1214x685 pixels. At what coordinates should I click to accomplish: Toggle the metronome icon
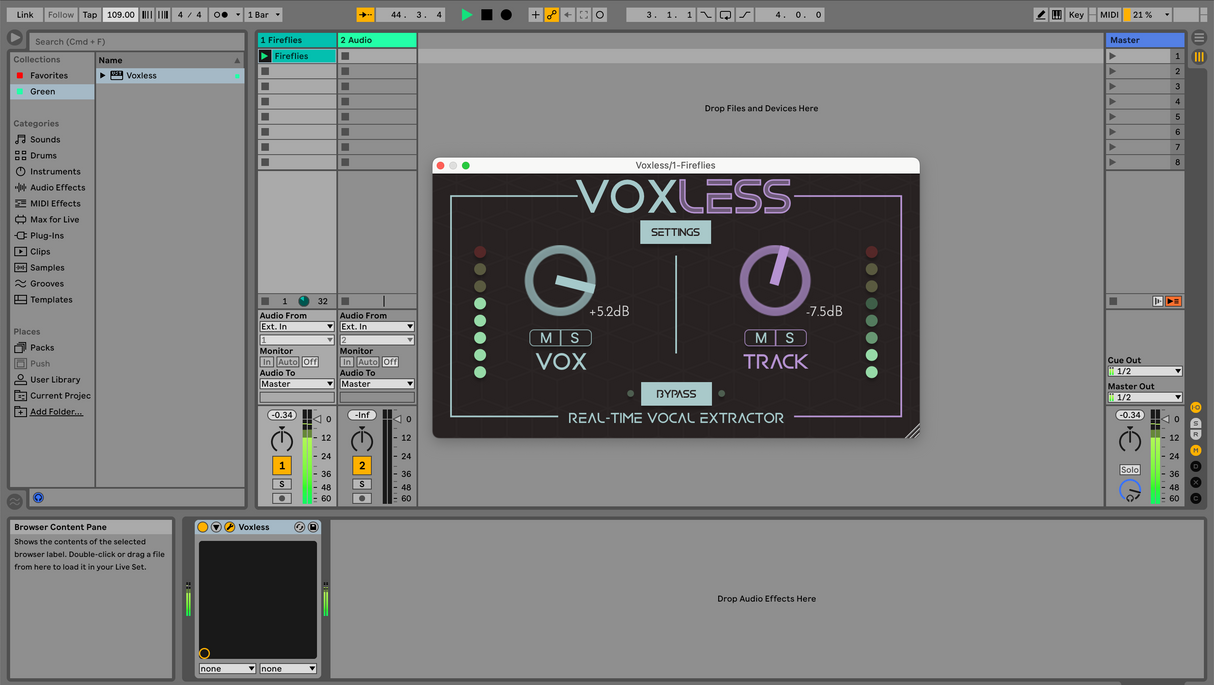[x=223, y=15]
